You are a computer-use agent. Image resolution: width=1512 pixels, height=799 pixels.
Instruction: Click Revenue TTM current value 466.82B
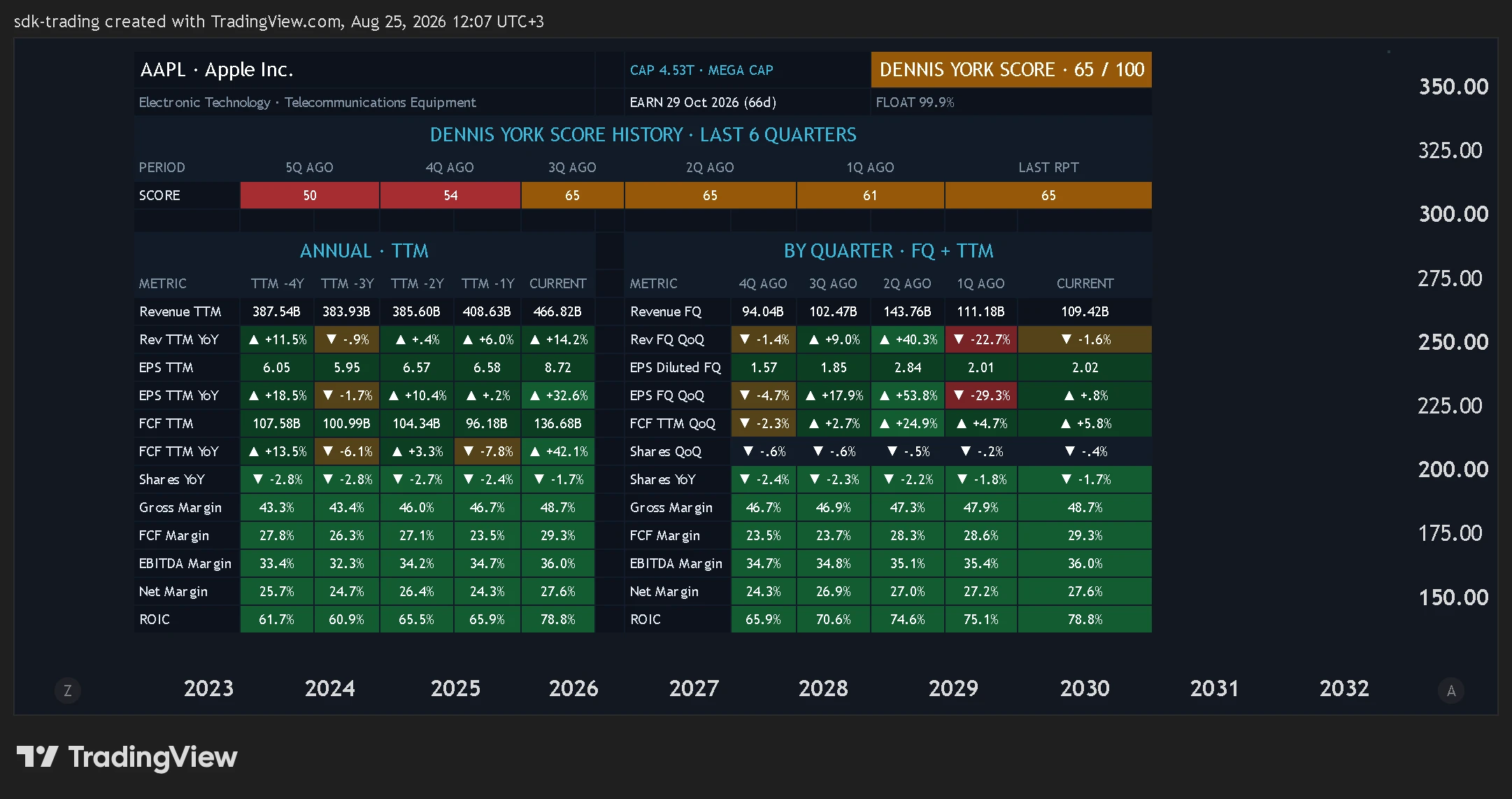pos(557,311)
